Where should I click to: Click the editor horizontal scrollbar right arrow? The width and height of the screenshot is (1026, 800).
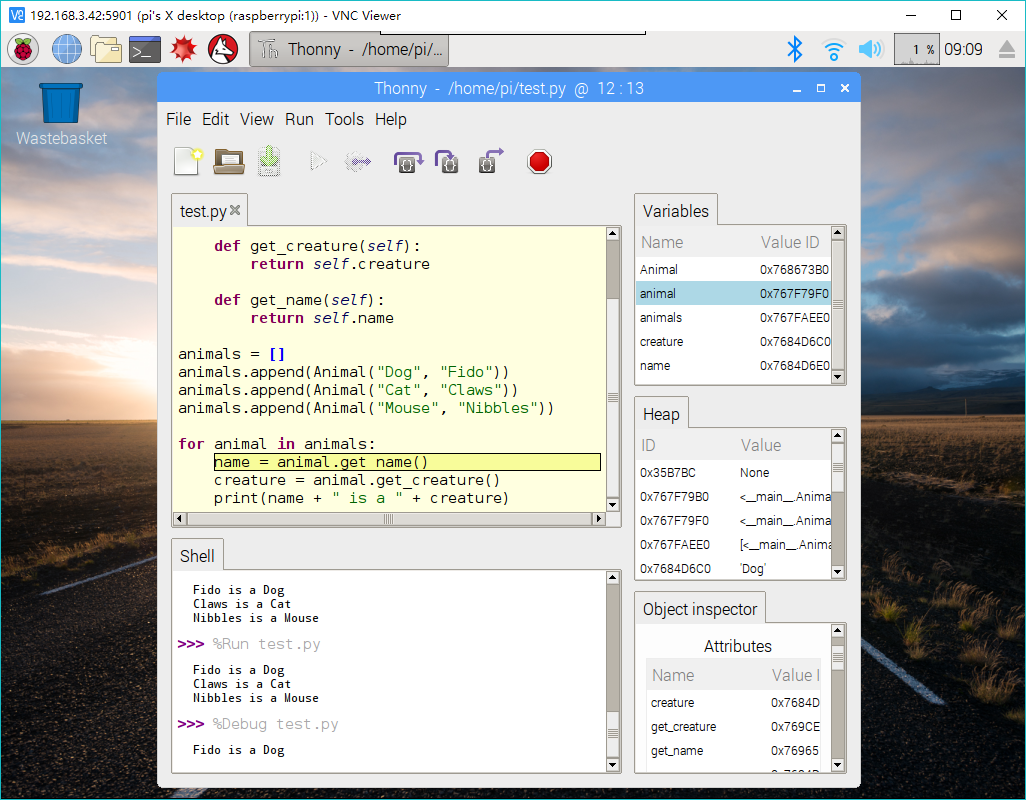(x=599, y=519)
